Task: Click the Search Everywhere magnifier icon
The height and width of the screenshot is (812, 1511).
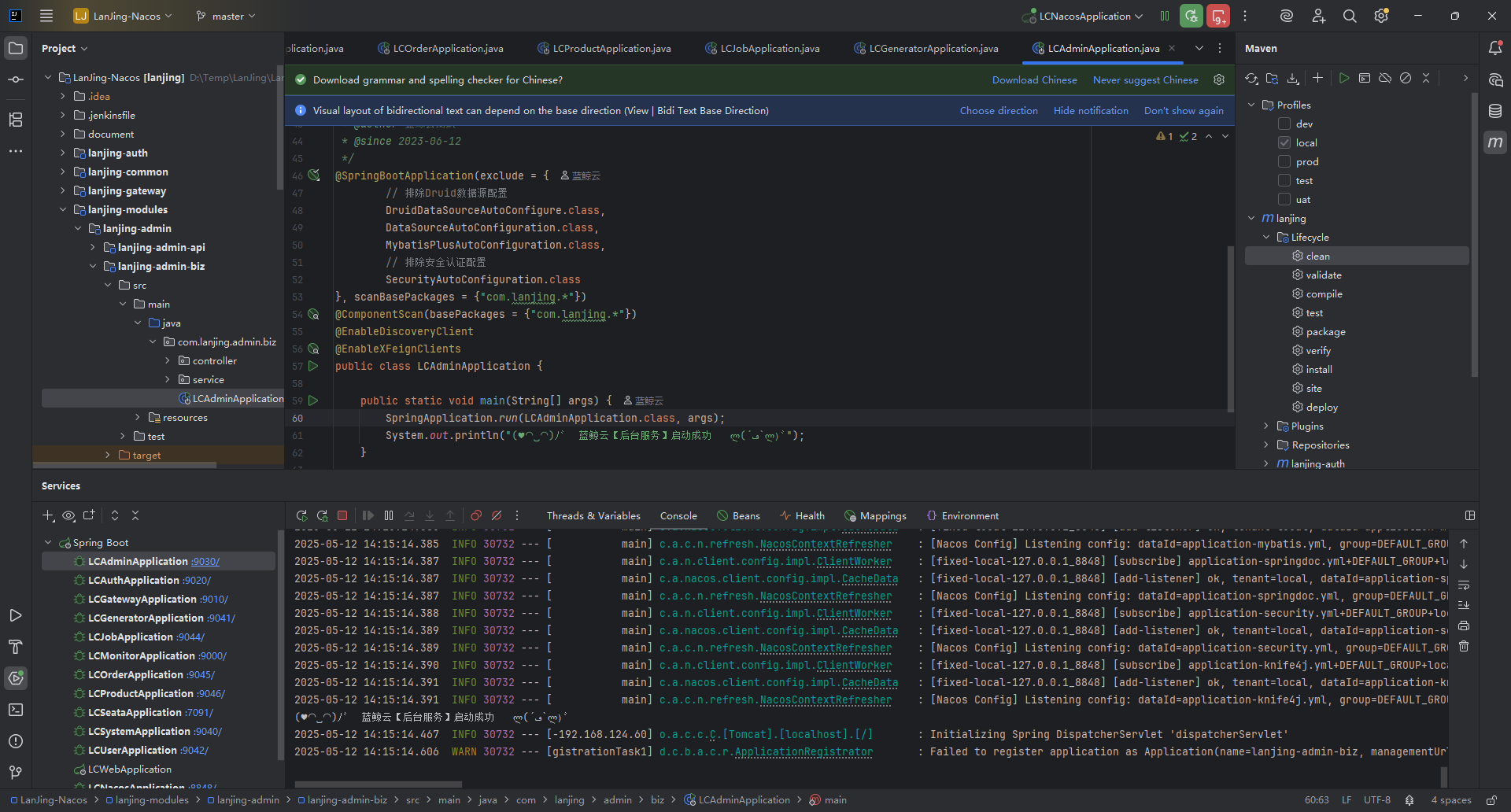Action: tap(1350, 16)
